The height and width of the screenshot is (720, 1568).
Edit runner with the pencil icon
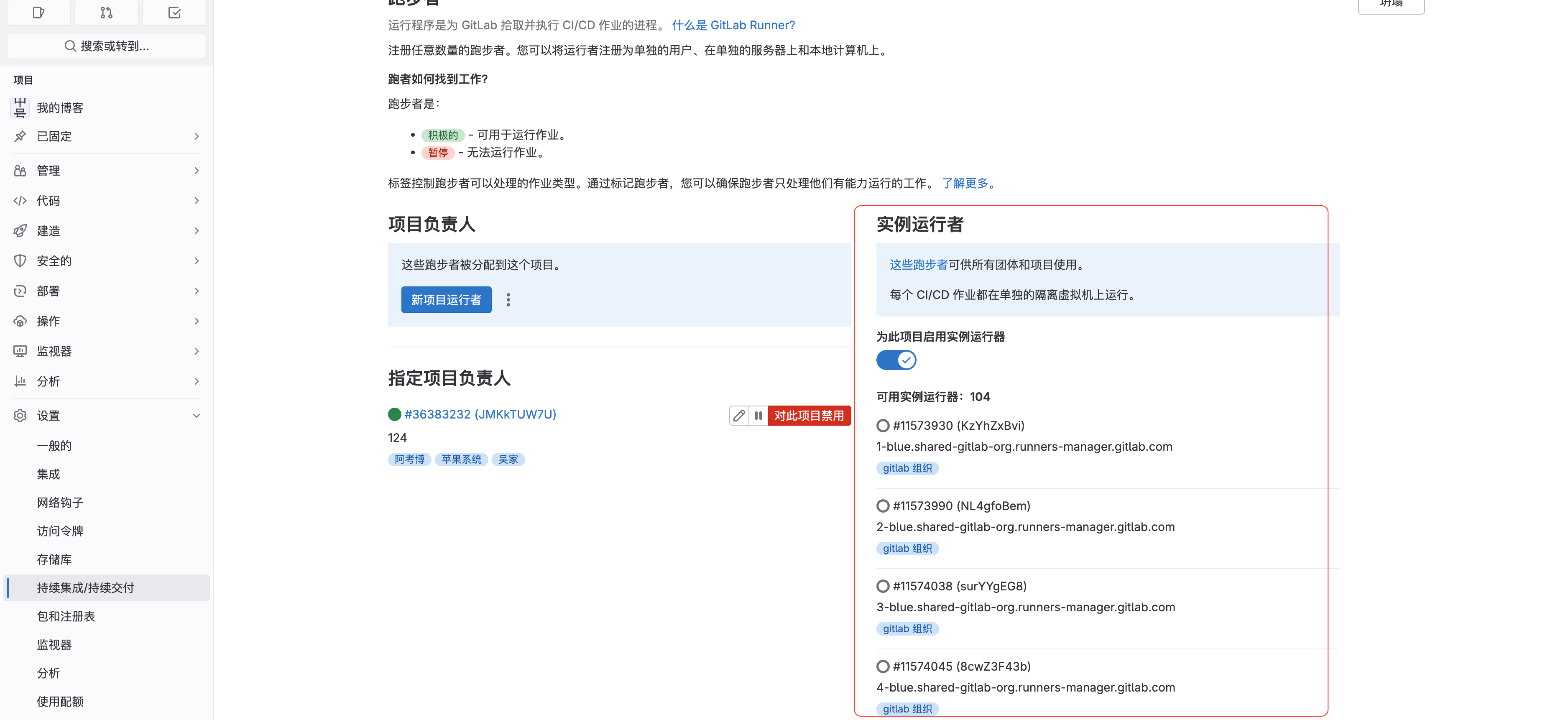coord(739,416)
